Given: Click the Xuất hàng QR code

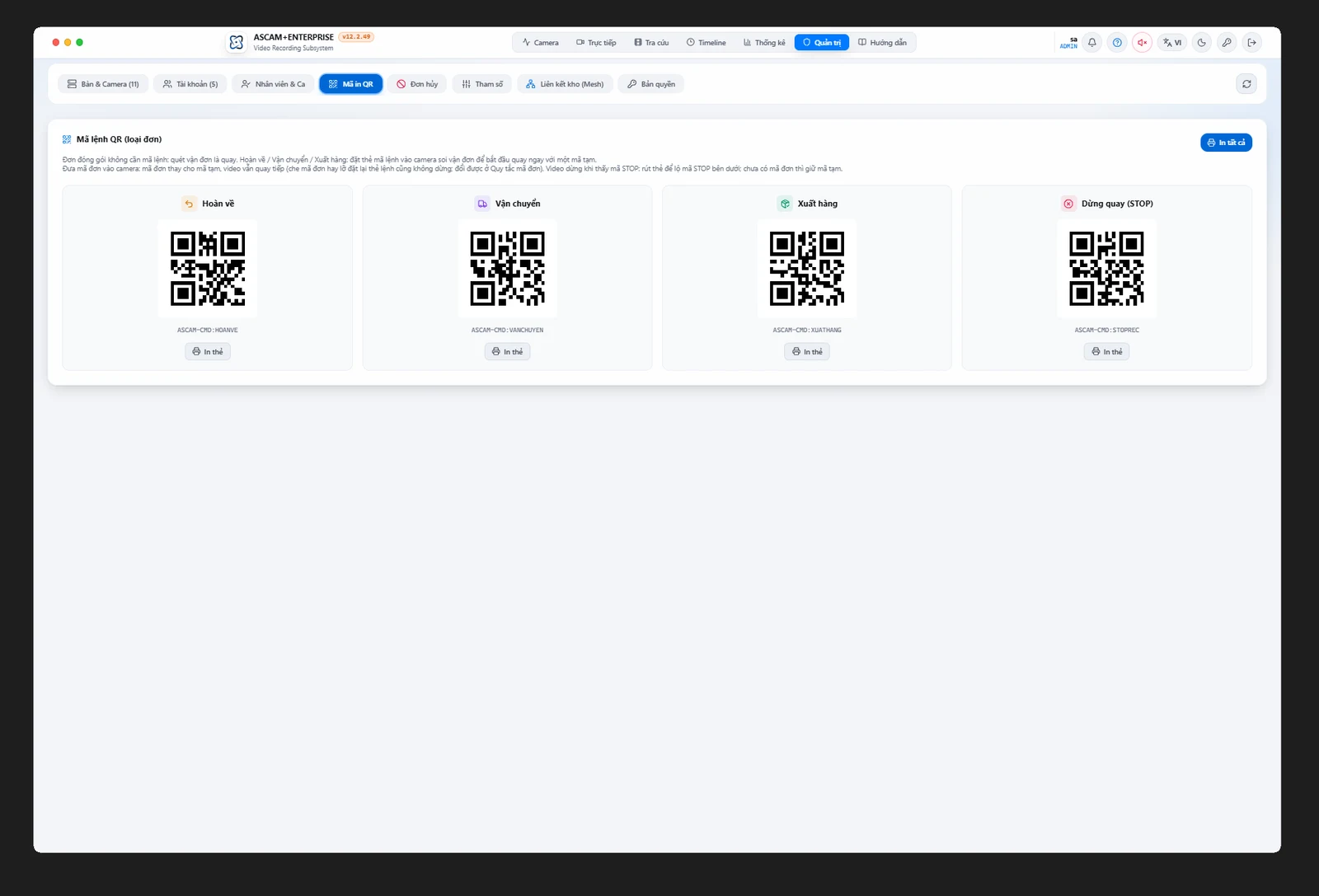Looking at the screenshot, I should tap(807, 269).
